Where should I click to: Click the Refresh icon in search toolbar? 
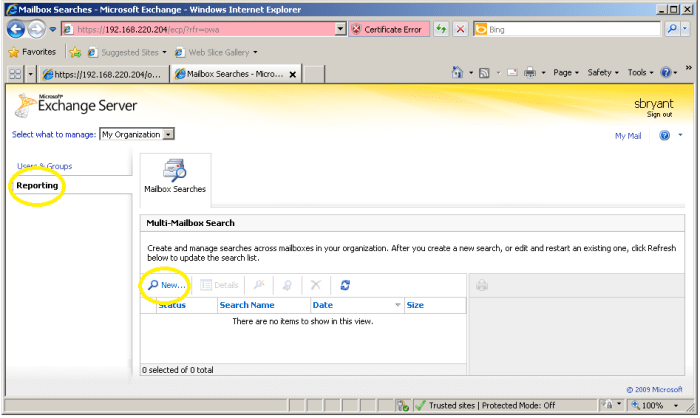(x=345, y=285)
